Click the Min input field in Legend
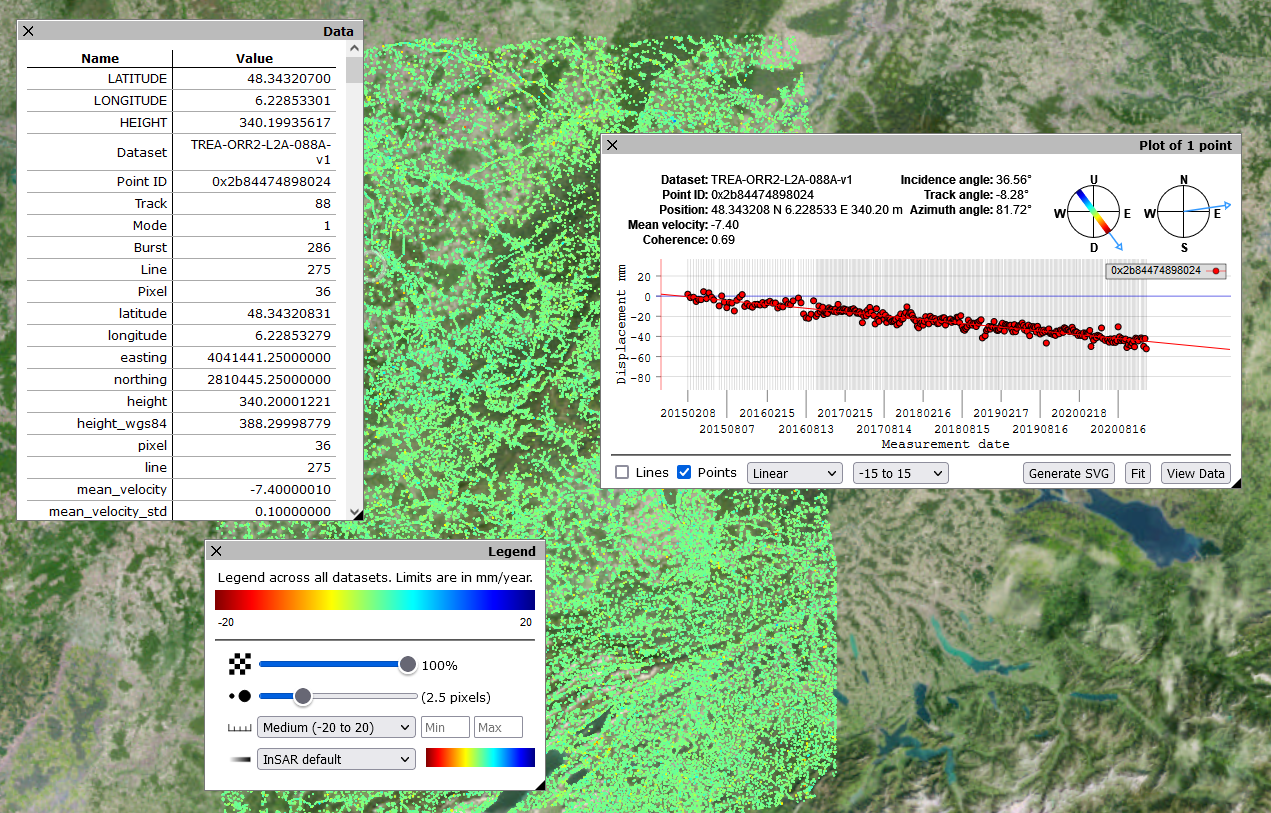1271x813 pixels. 446,727
